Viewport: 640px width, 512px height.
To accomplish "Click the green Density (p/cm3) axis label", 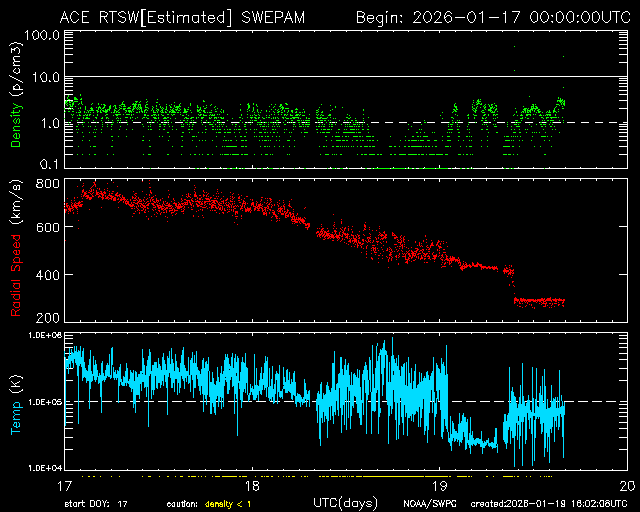I will (16, 100).
